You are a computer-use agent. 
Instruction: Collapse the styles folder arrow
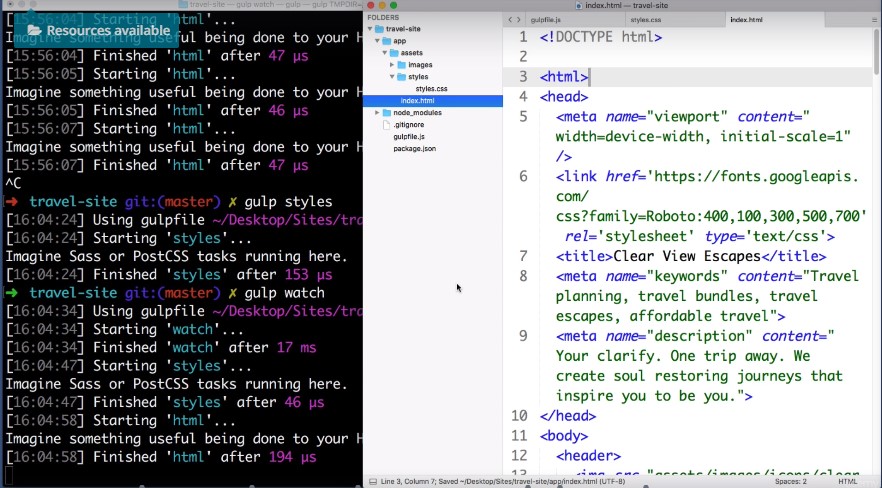pos(393,77)
